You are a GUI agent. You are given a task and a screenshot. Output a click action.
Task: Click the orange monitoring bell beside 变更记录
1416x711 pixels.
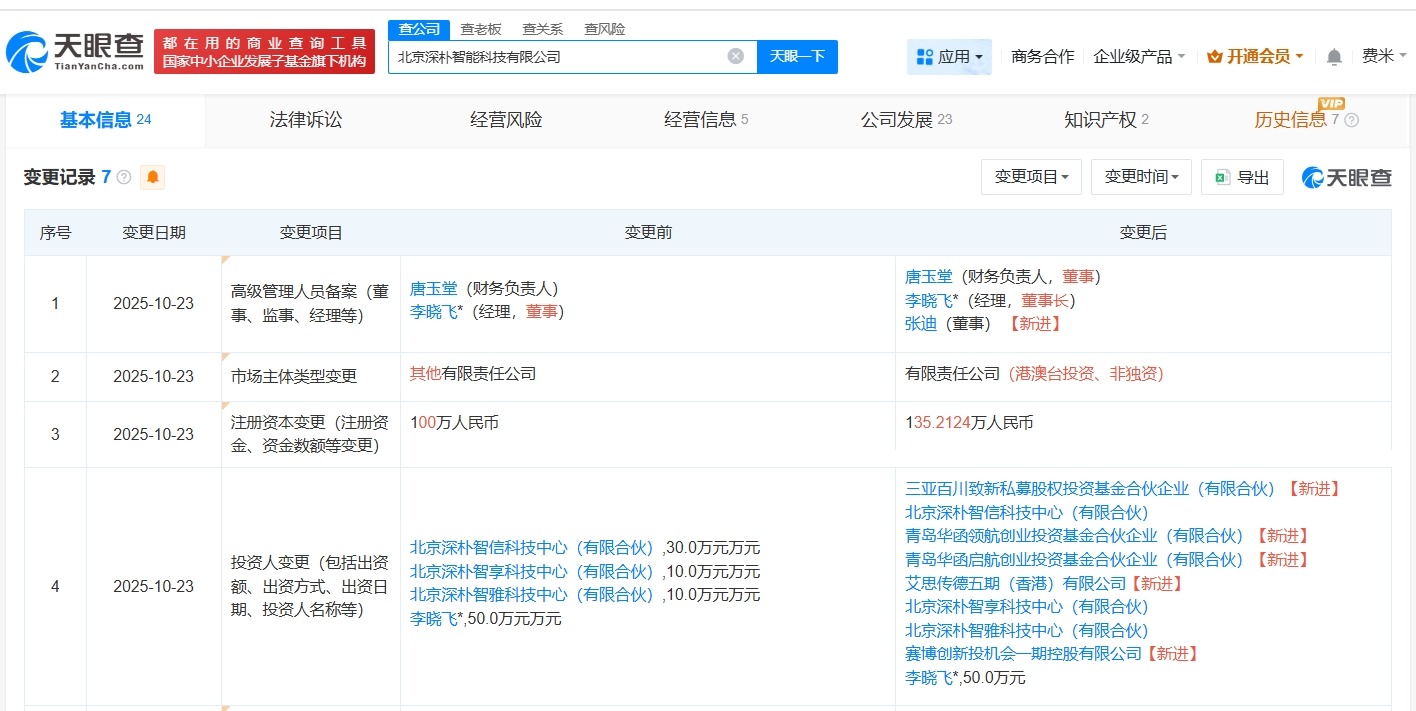[153, 177]
